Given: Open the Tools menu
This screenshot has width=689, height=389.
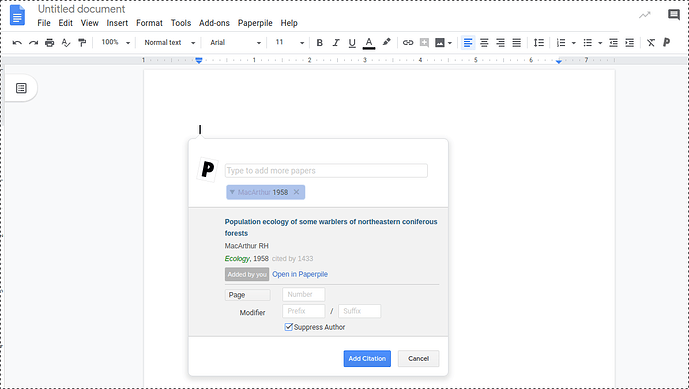Looking at the screenshot, I should coord(181,23).
